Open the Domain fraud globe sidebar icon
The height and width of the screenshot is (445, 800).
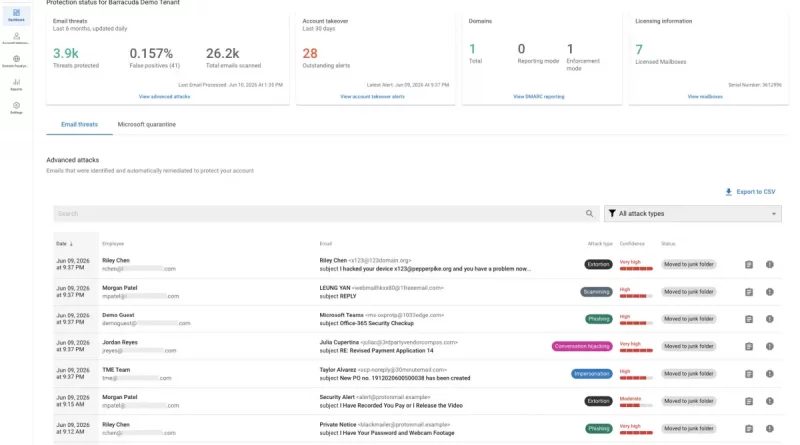(x=16, y=61)
